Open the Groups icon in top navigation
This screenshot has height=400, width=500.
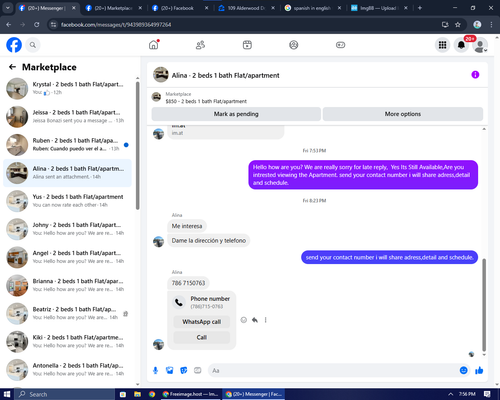[x=294, y=45]
